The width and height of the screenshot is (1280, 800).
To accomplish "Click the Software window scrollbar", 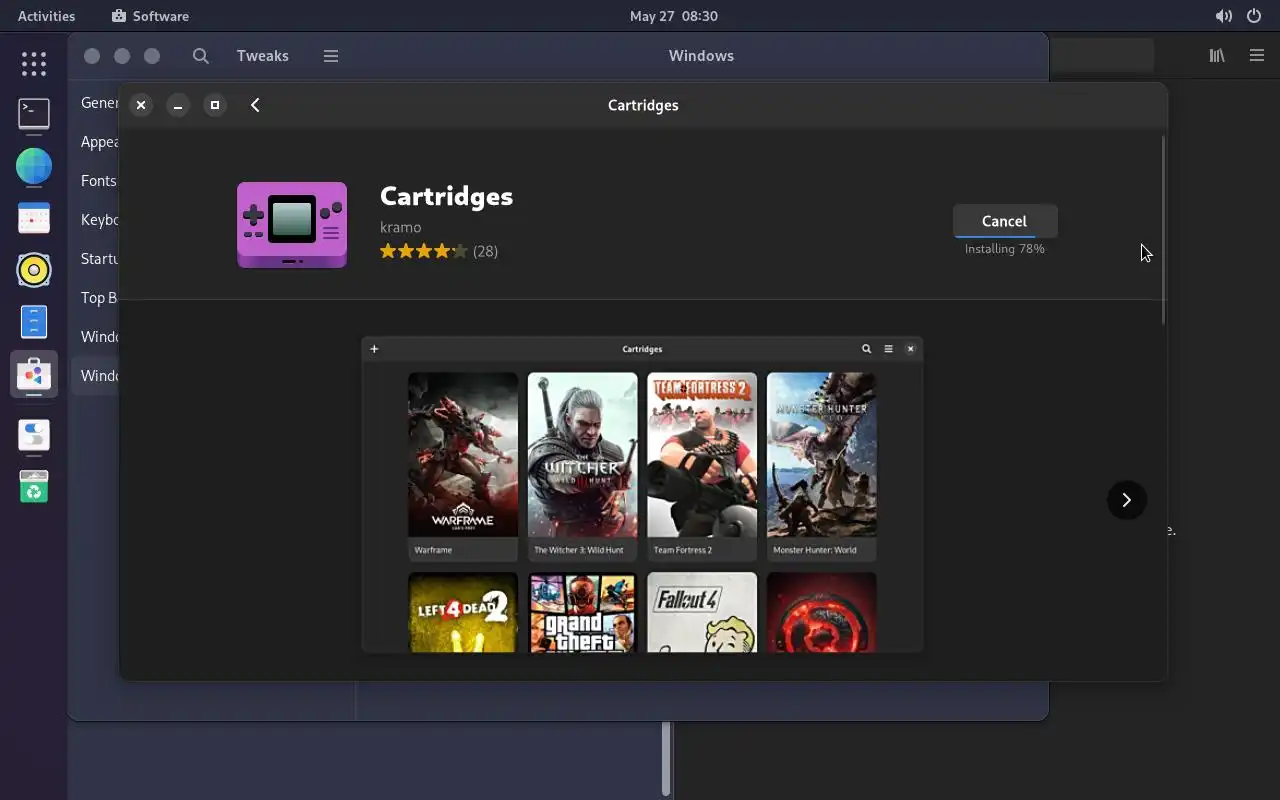I will [x=1163, y=230].
